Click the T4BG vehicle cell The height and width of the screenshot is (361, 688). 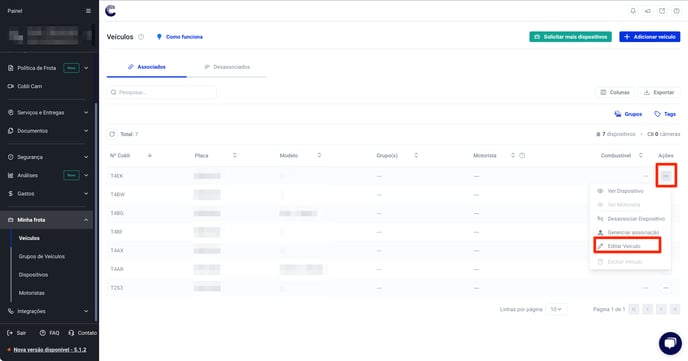[x=117, y=213]
